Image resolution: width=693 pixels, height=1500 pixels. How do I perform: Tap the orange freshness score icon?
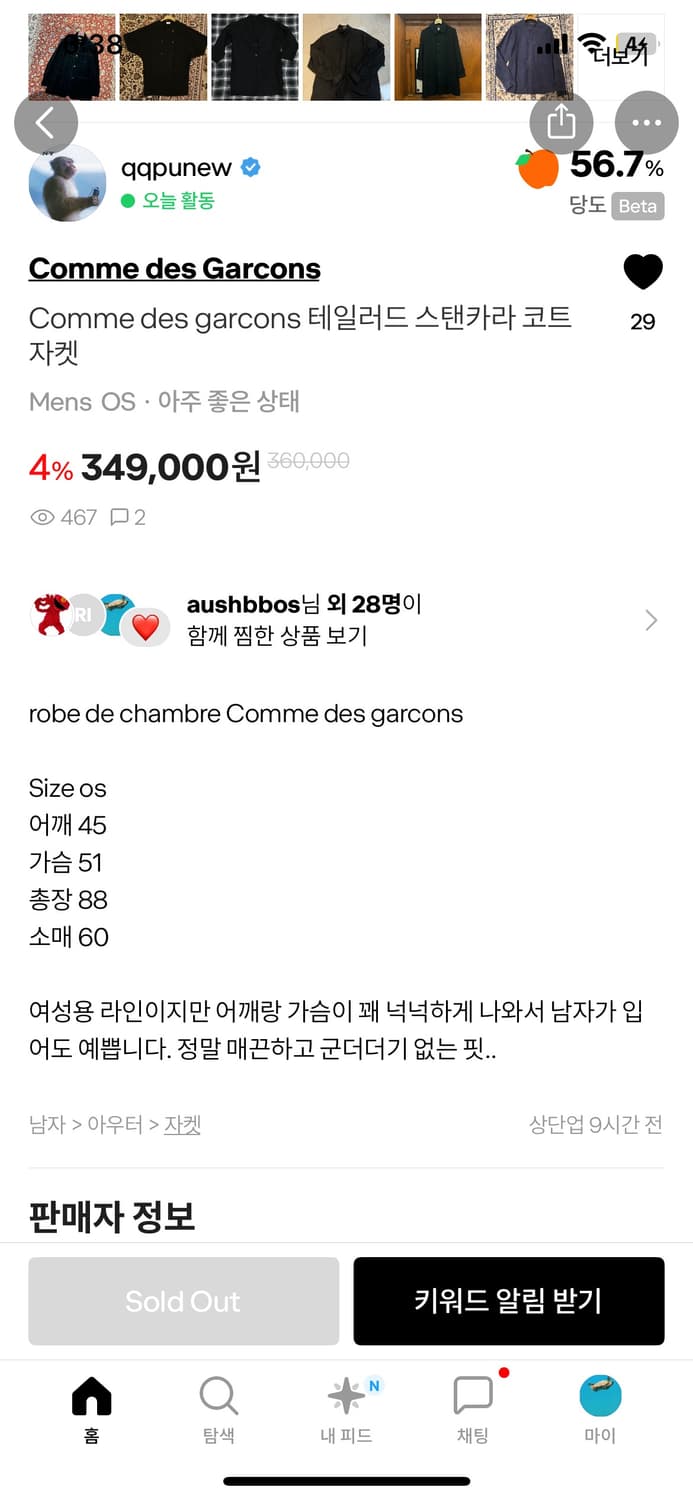[538, 168]
